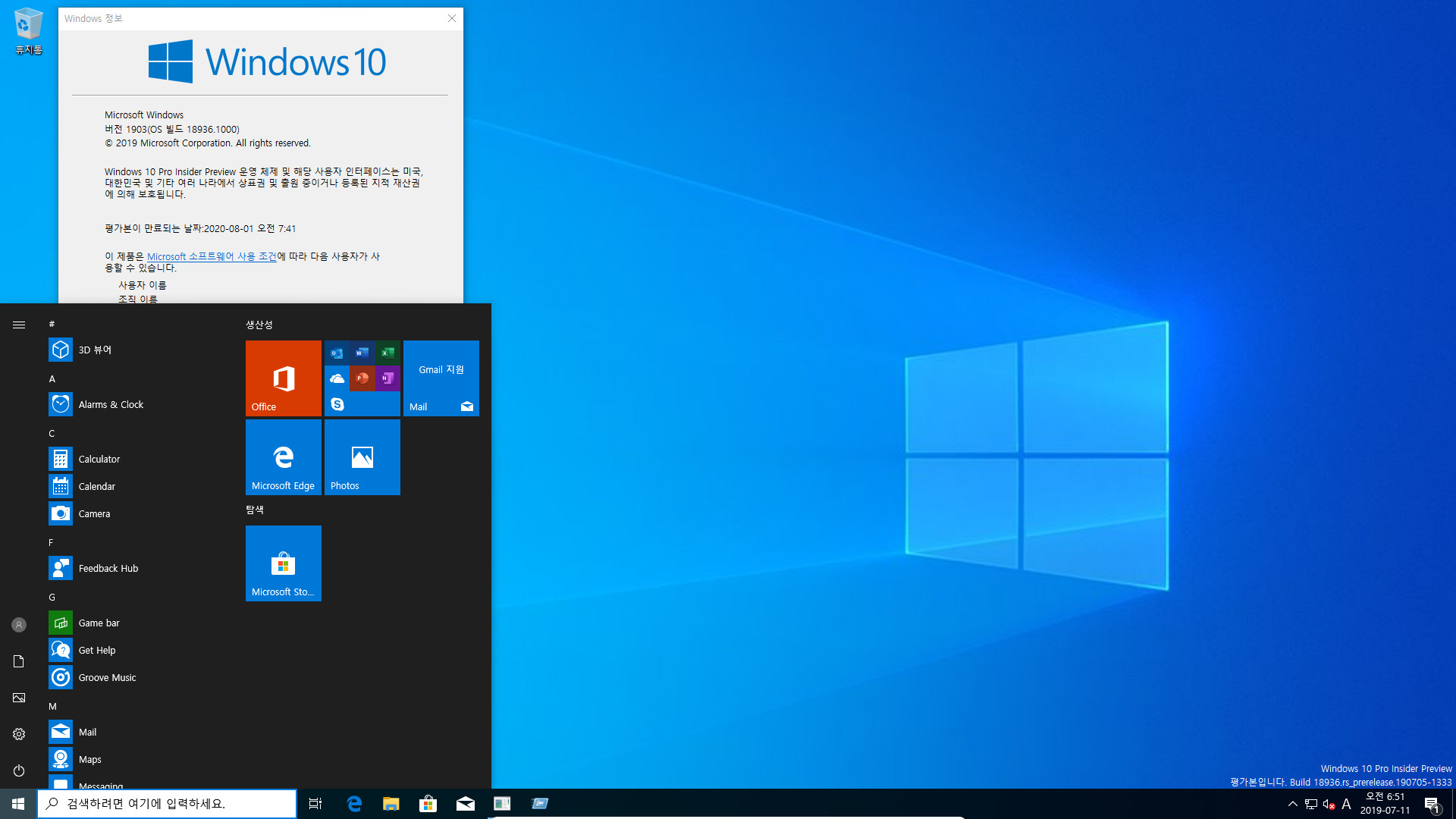Open Maps from the app list

[136, 759]
